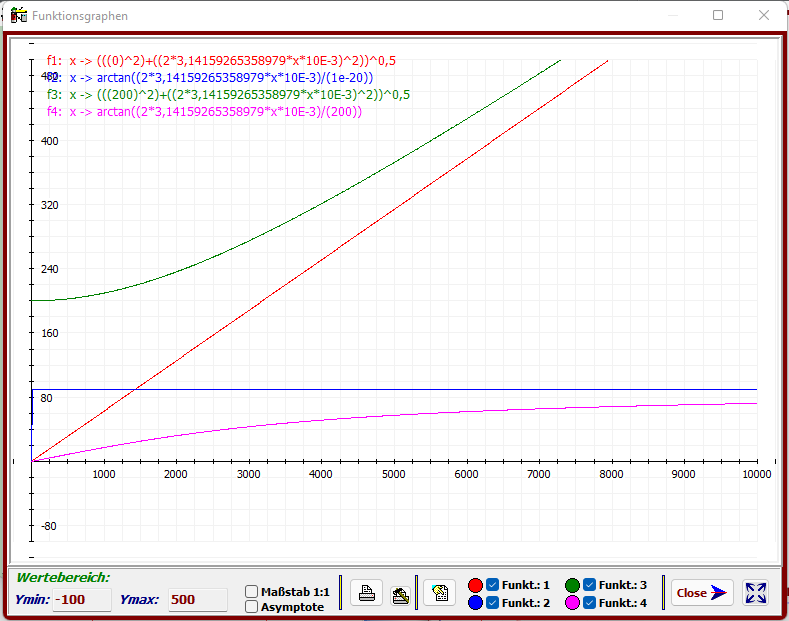Close the window using title bar X
Viewport: 789px width, 621px height.
click(x=764, y=16)
